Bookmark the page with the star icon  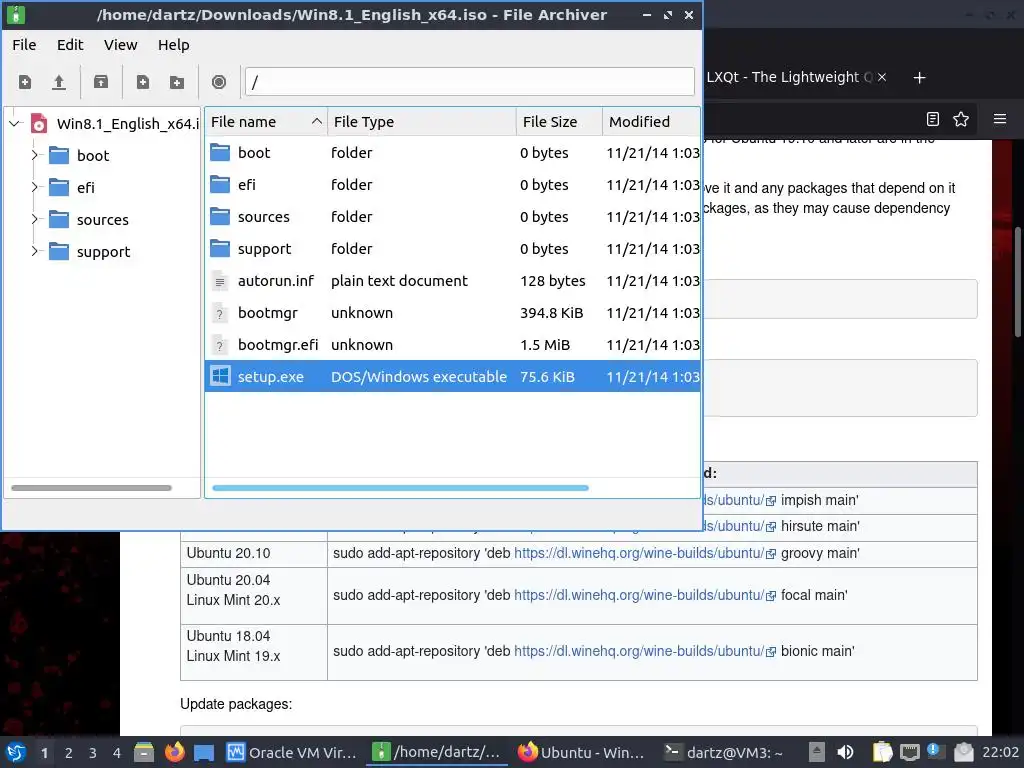tap(961, 119)
